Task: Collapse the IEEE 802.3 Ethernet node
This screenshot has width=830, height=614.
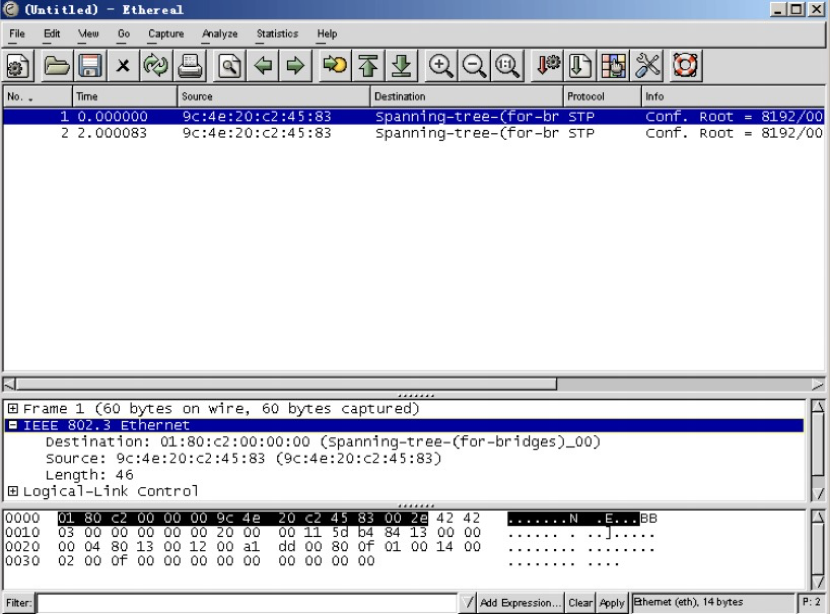Action: 13,425
